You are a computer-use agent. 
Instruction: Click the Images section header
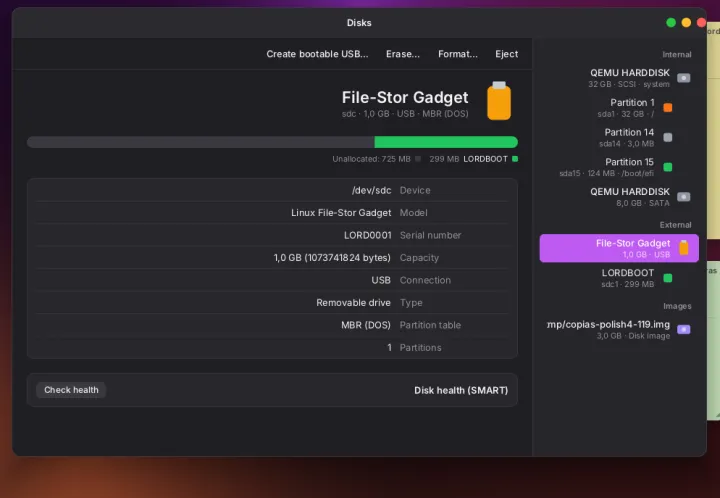tap(677, 306)
